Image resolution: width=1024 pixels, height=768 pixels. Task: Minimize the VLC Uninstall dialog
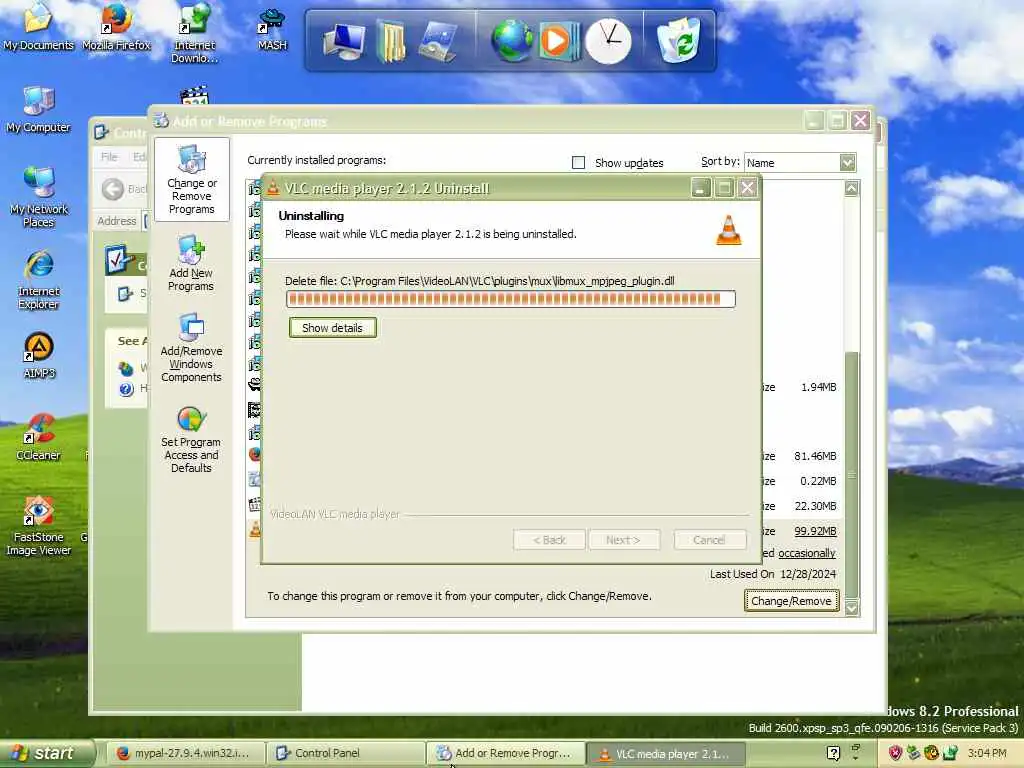coord(700,188)
